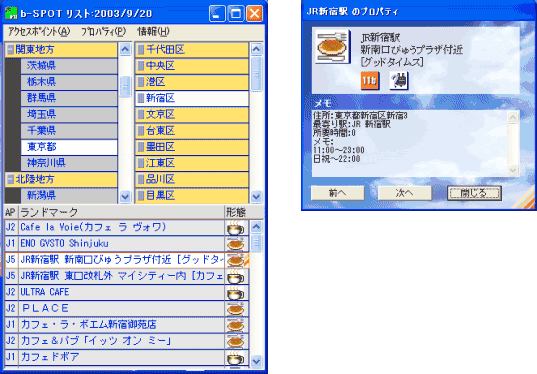Click the large restaurant icon in properties dialog
Image resolution: width=537 pixels, height=374 pixels.
(x=333, y=47)
